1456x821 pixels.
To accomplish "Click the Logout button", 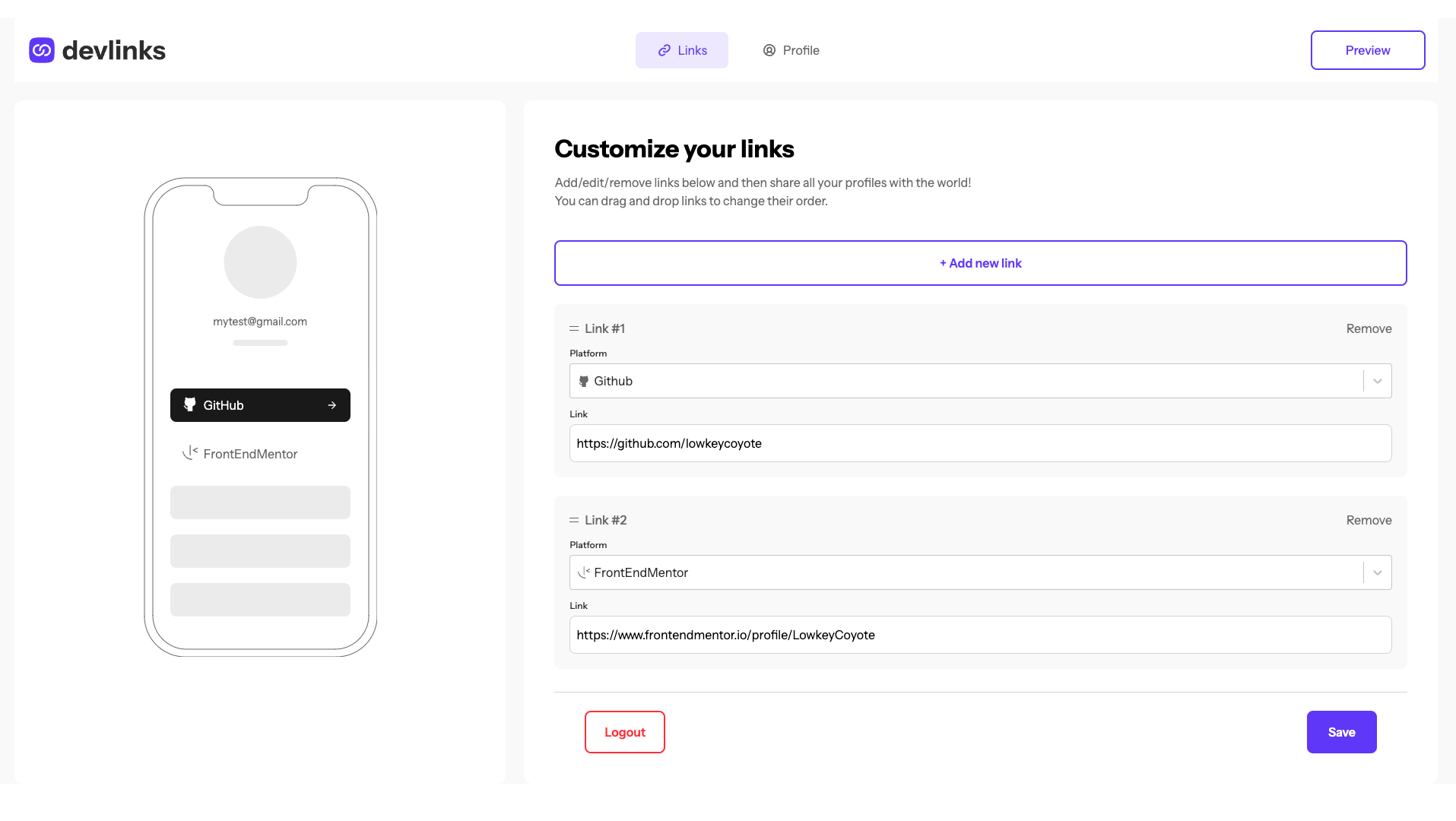I will pos(624,732).
